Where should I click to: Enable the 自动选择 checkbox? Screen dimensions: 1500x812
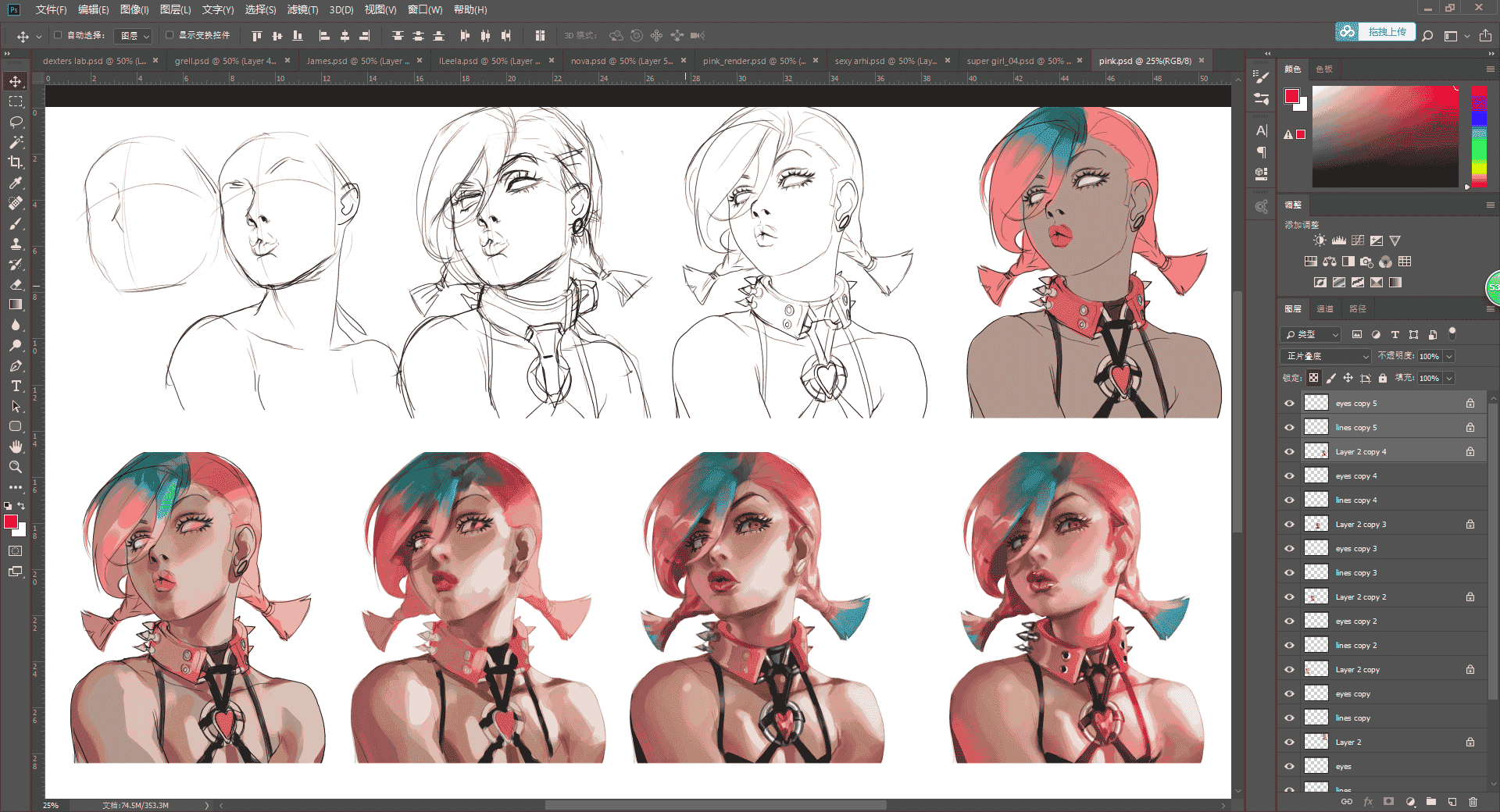coord(58,35)
